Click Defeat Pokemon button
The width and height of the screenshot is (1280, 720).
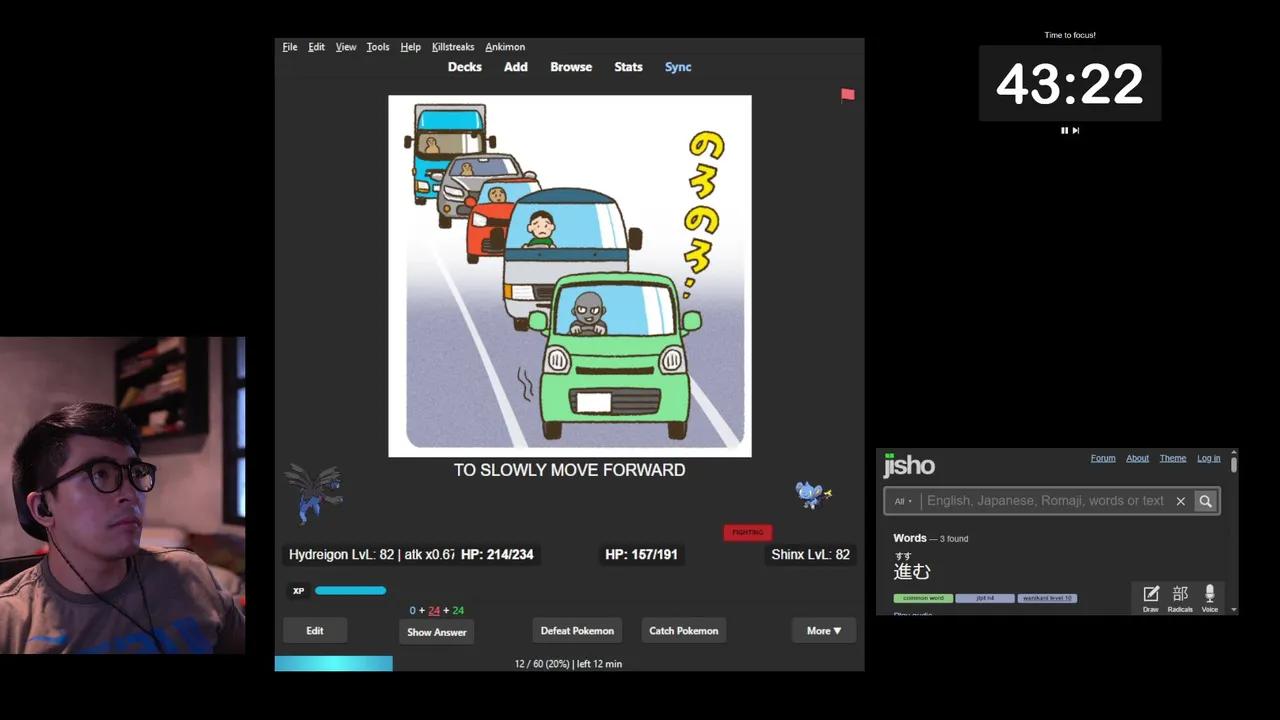[x=577, y=631]
